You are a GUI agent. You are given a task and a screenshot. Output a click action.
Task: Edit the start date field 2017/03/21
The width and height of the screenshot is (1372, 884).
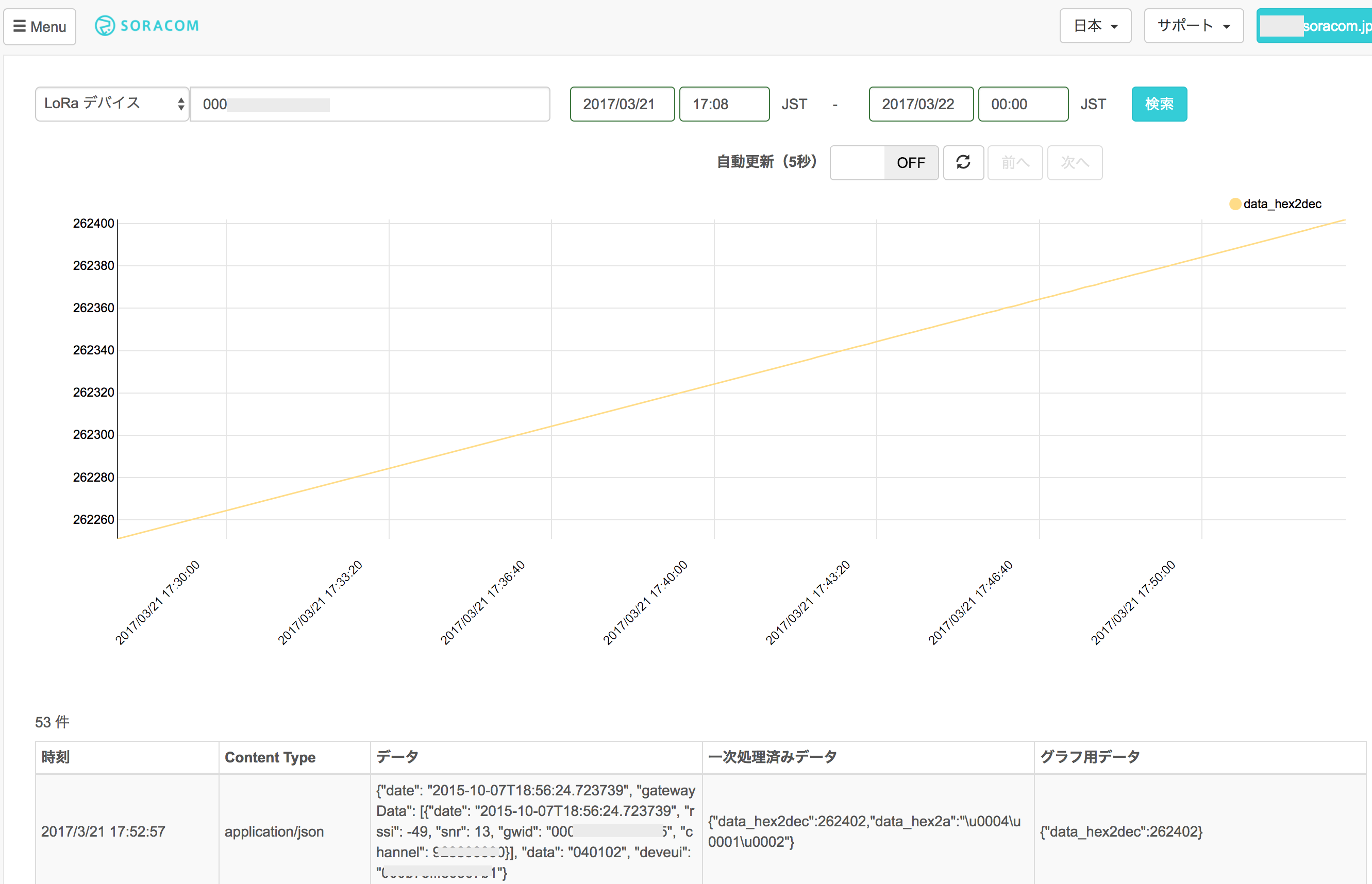coord(622,104)
